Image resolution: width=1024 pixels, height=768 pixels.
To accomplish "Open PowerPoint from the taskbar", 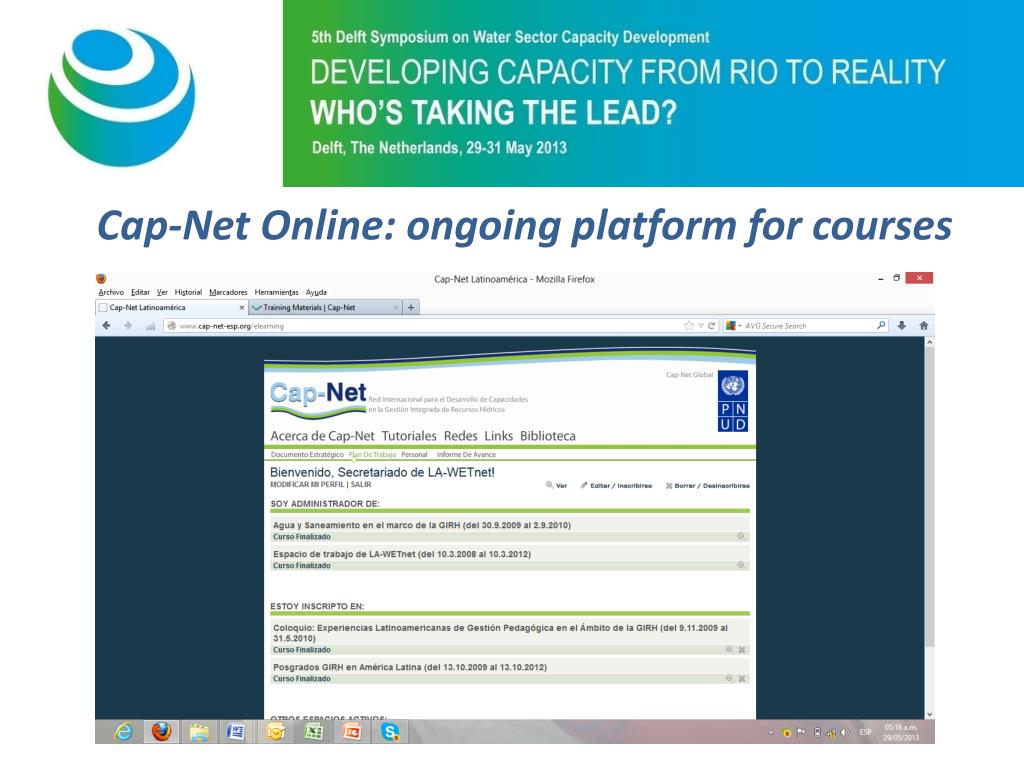I will [352, 732].
